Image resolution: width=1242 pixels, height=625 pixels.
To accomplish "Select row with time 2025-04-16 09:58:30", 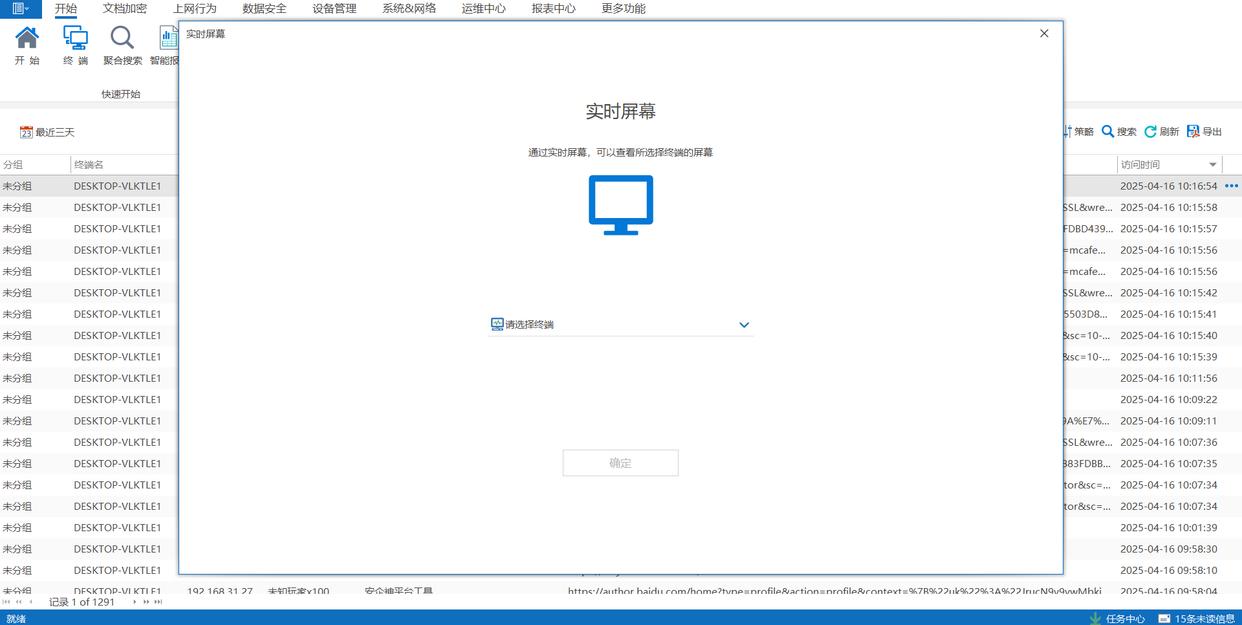I will pyautogui.click(x=1168, y=549).
